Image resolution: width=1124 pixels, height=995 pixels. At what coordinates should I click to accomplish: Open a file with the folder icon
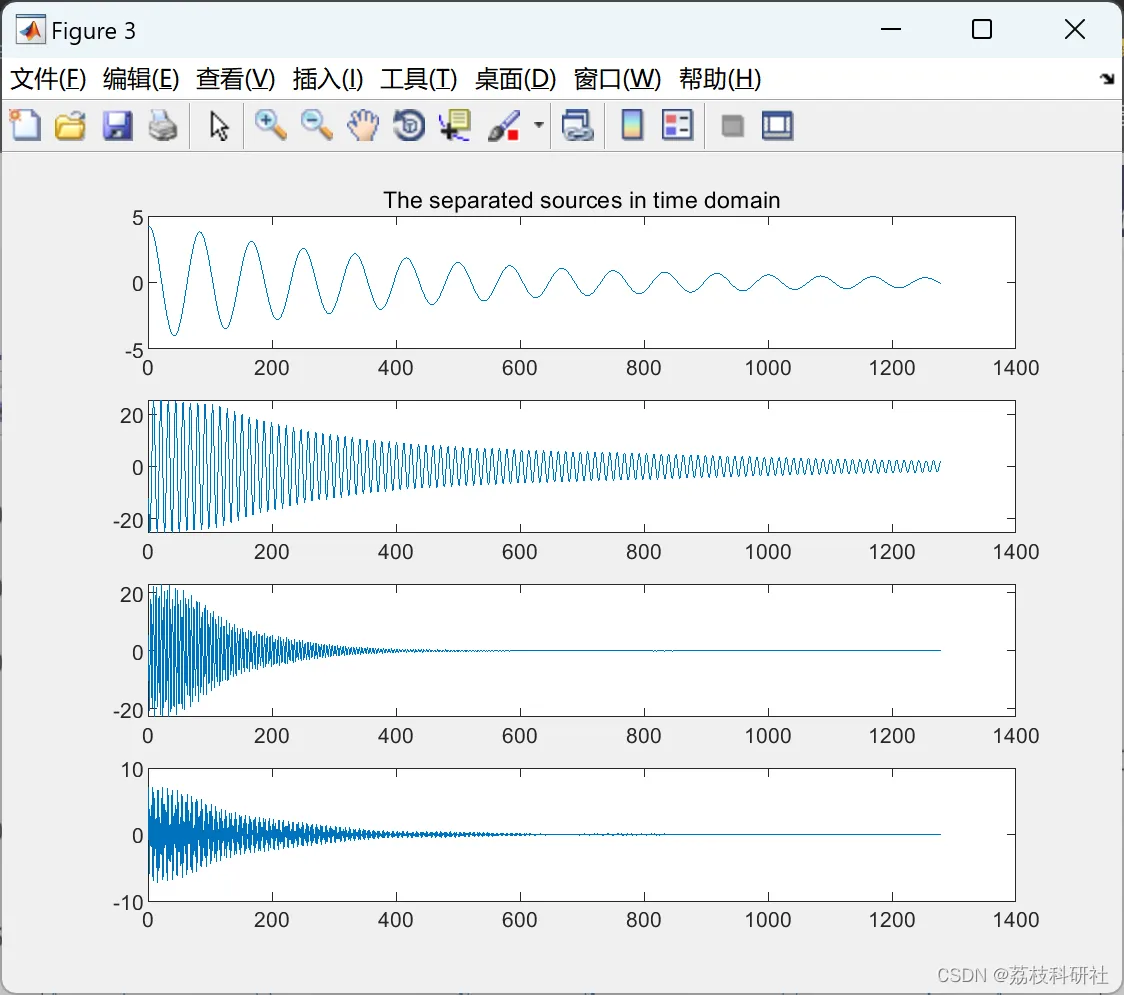point(70,125)
